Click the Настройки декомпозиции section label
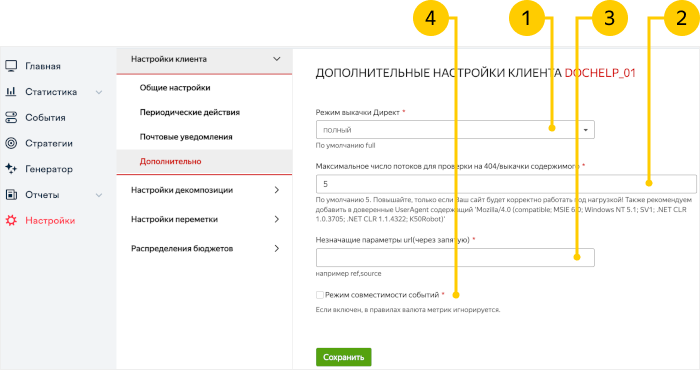This screenshot has height=370, width=700. click(182, 190)
